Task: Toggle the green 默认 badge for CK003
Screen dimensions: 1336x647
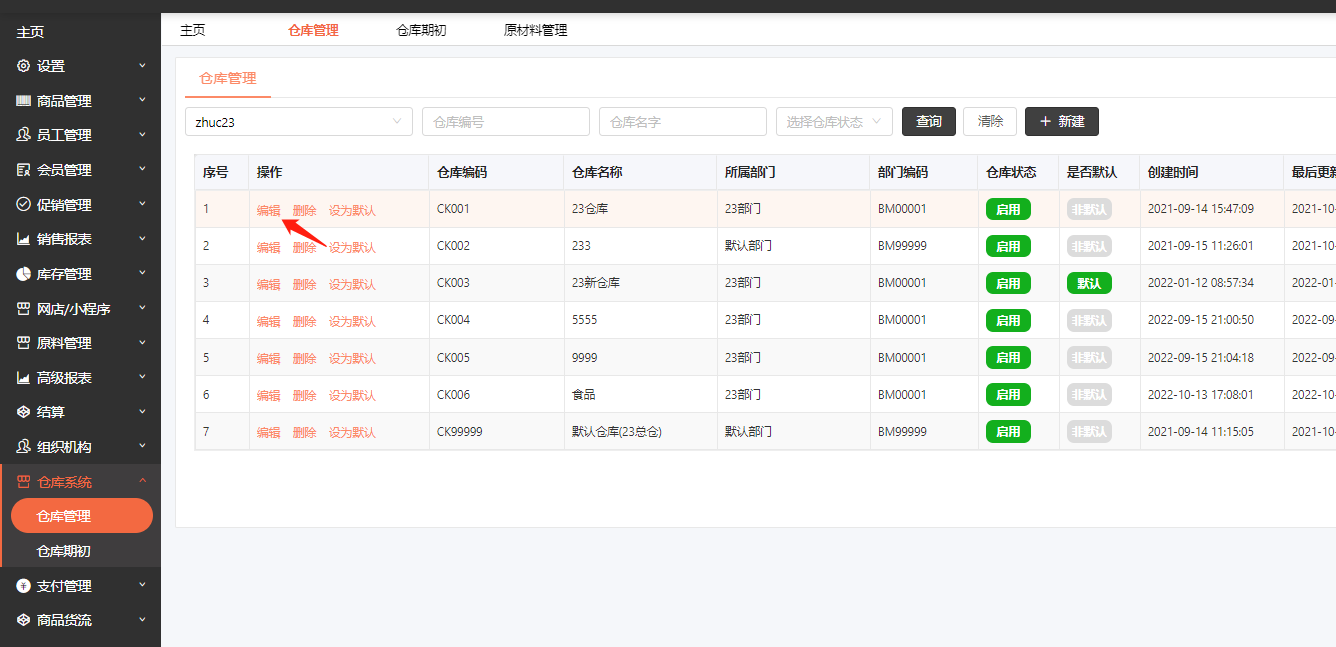Action: pos(1088,283)
